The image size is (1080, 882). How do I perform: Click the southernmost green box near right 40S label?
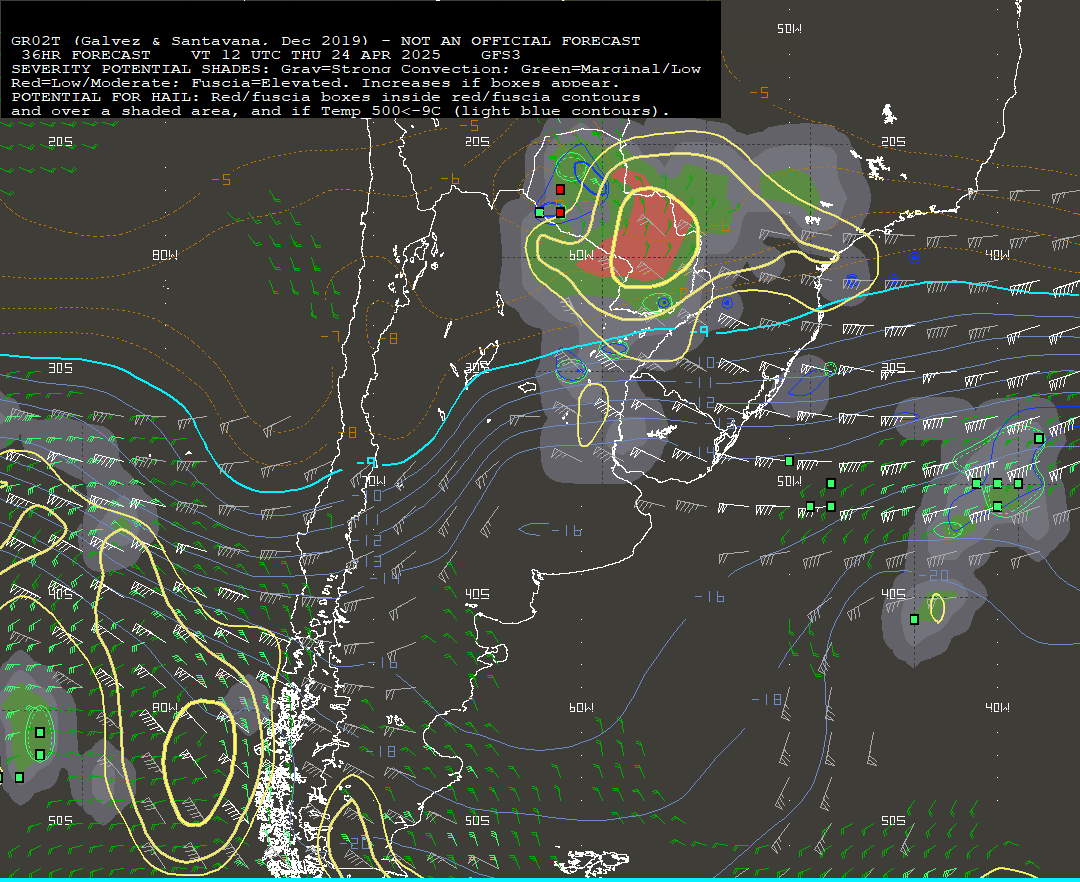(x=914, y=620)
